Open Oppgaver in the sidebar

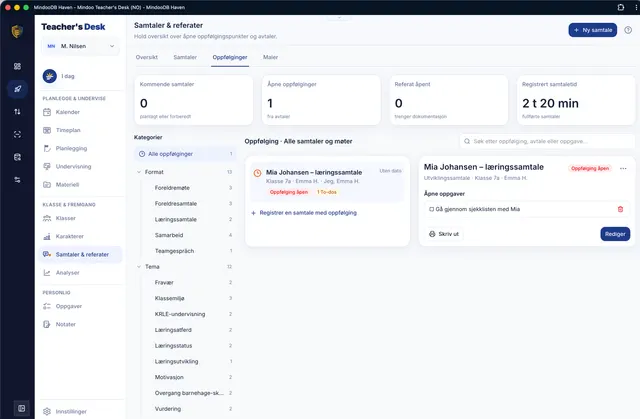(x=81, y=306)
